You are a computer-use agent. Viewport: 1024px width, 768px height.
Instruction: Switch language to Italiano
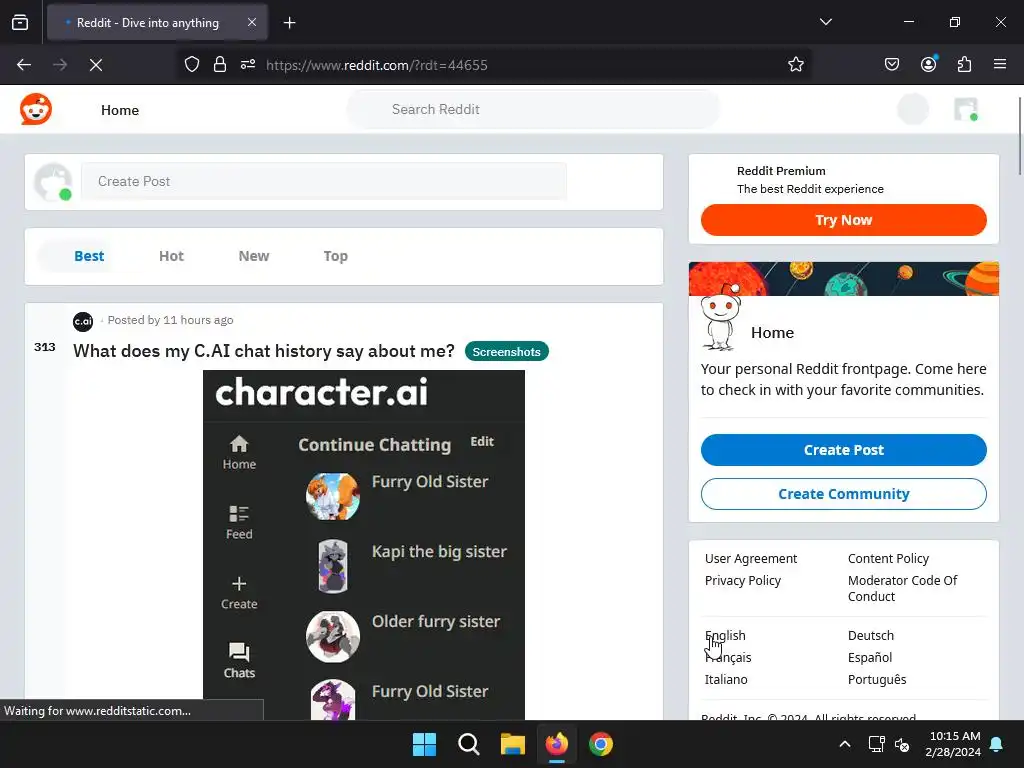point(726,679)
